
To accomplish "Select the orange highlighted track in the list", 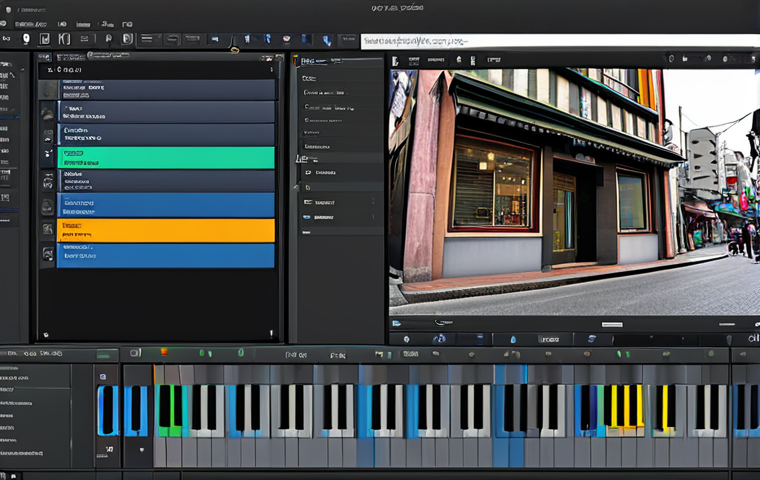I will click(166, 230).
